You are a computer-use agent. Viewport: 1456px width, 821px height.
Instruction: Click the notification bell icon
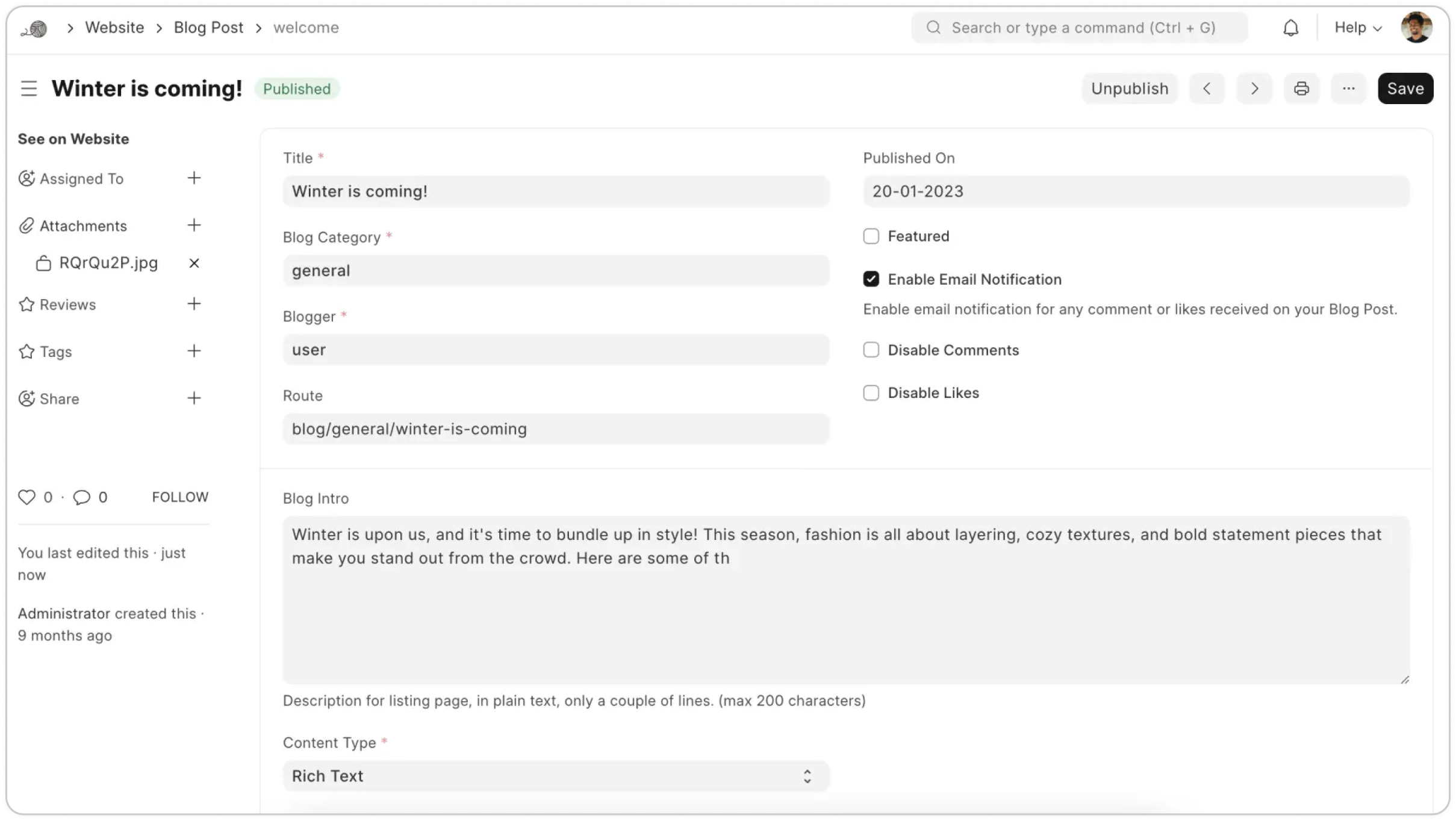click(x=1290, y=28)
